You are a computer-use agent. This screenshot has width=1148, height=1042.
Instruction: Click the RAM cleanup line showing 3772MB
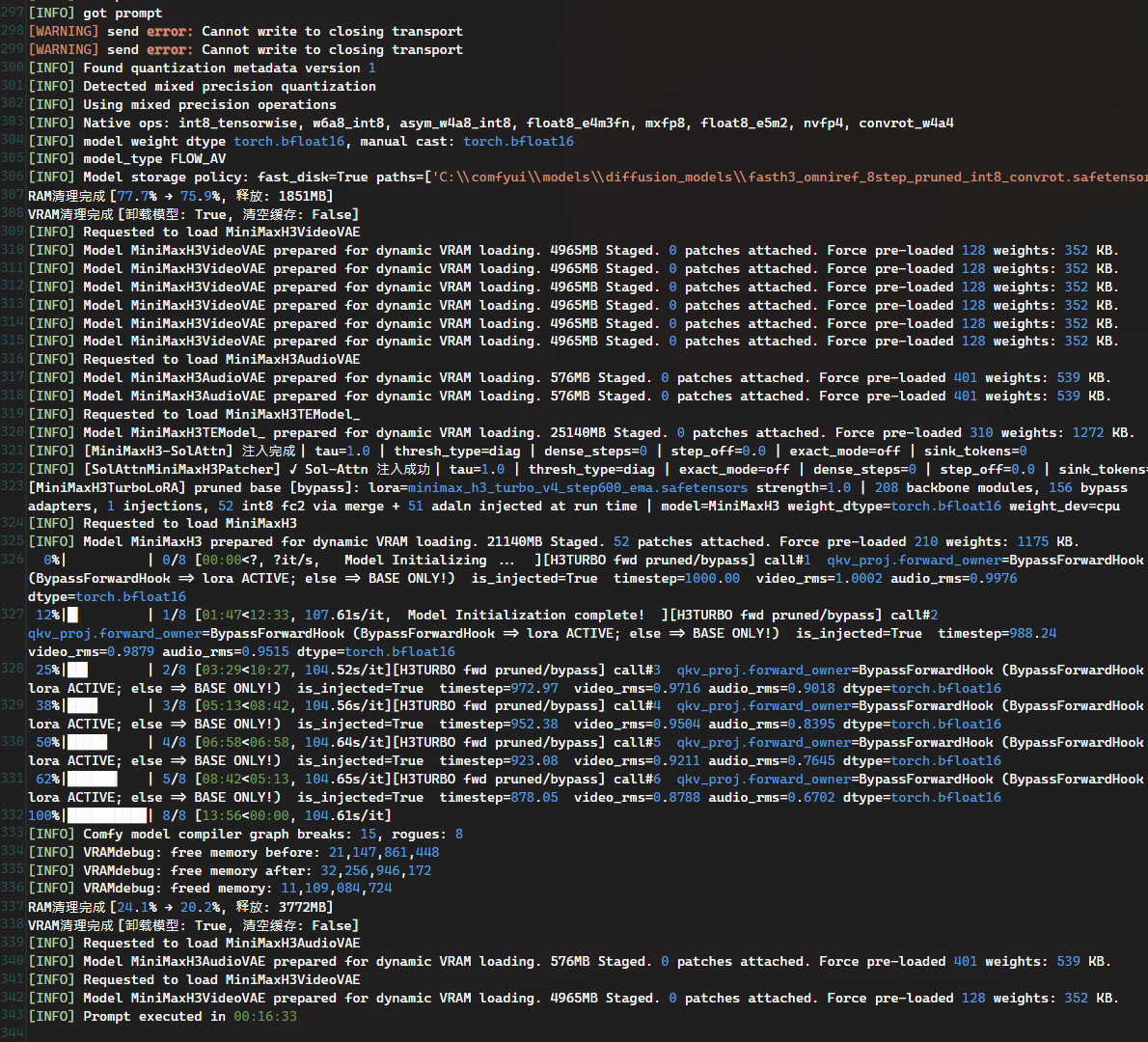(x=180, y=907)
